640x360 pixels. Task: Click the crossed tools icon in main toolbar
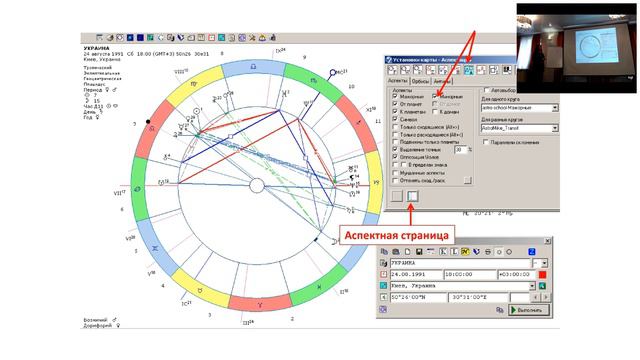click(x=252, y=38)
